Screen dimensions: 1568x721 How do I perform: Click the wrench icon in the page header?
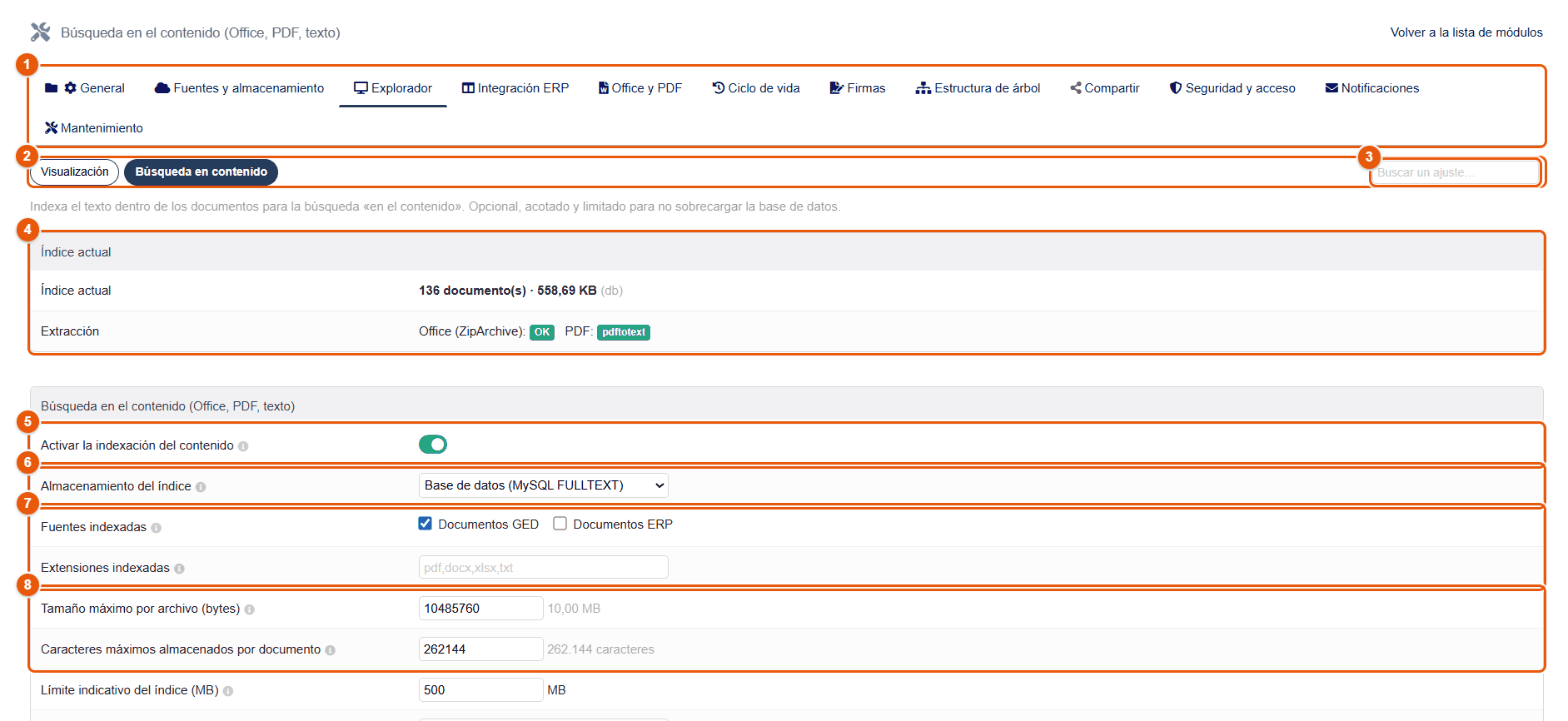pyautogui.click(x=40, y=32)
